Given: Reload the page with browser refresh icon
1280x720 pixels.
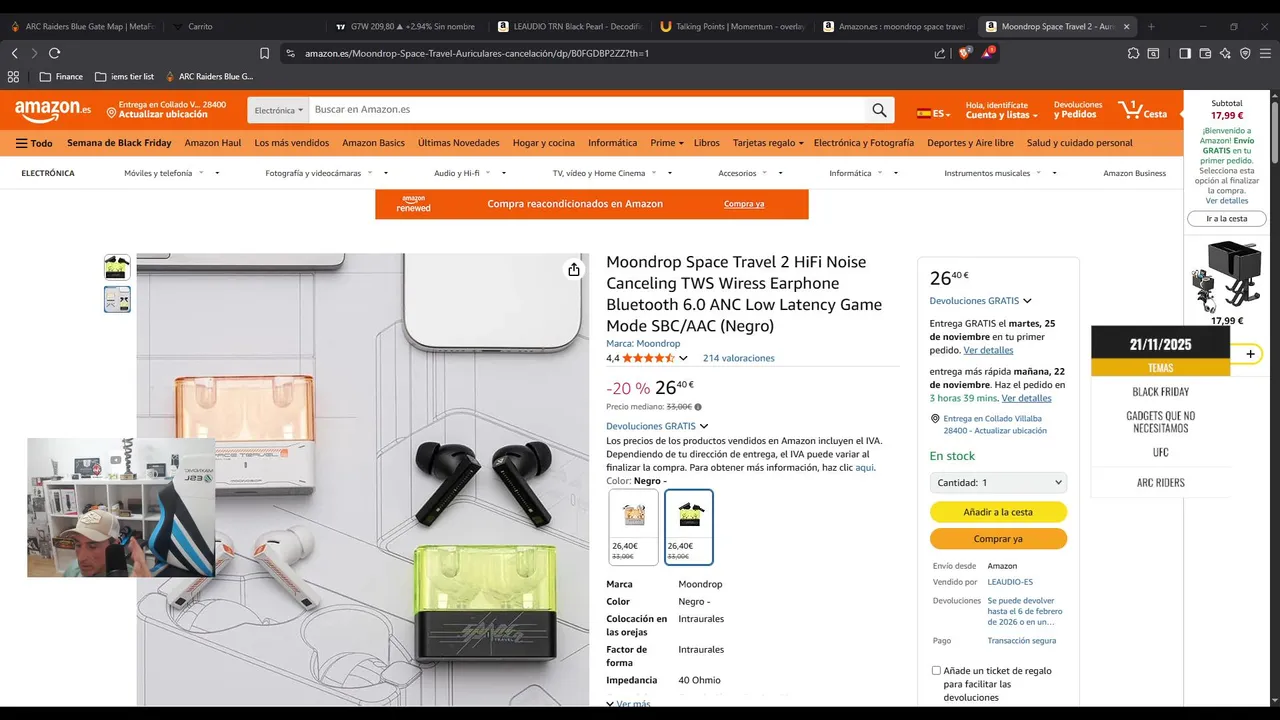Looking at the screenshot, I should (x=54, y=53).
